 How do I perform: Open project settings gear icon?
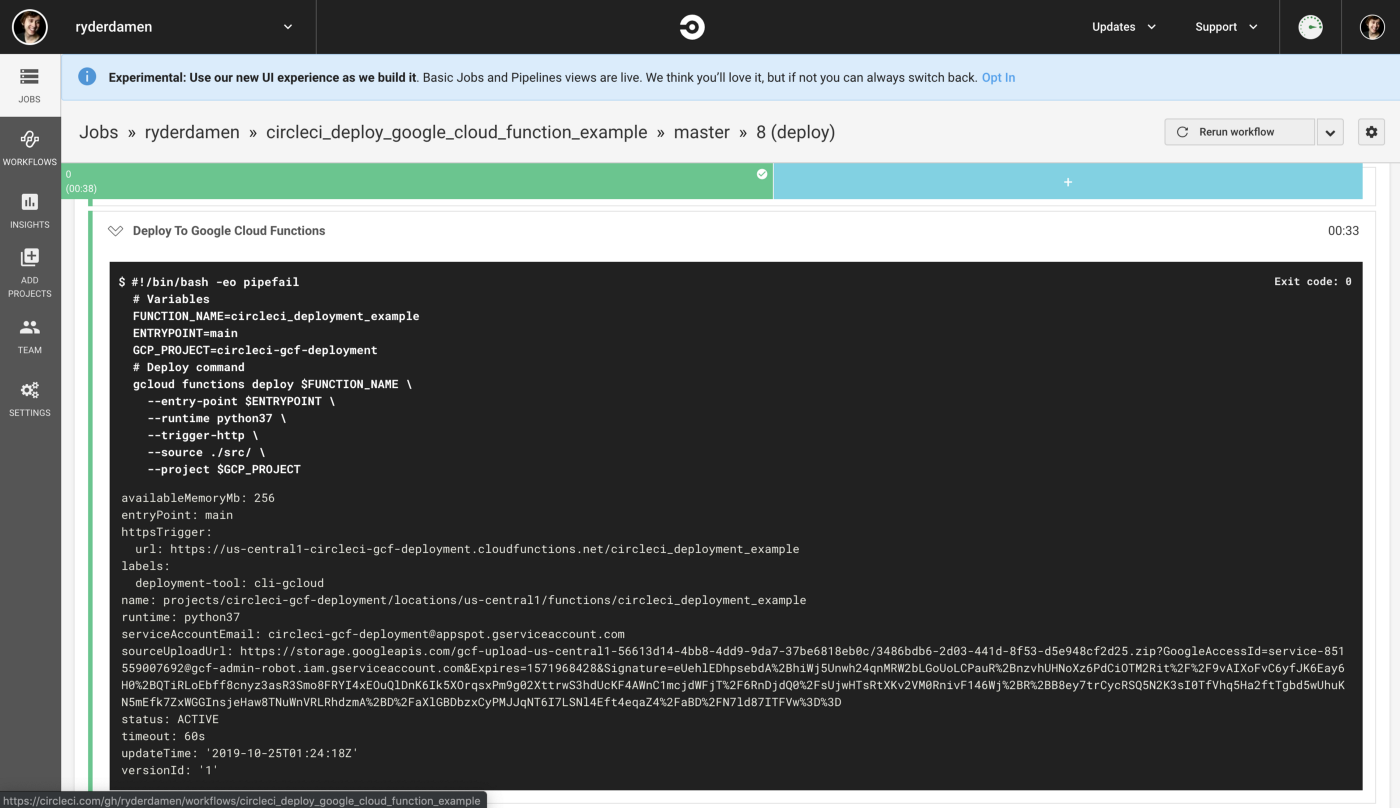coord(1371,132)
